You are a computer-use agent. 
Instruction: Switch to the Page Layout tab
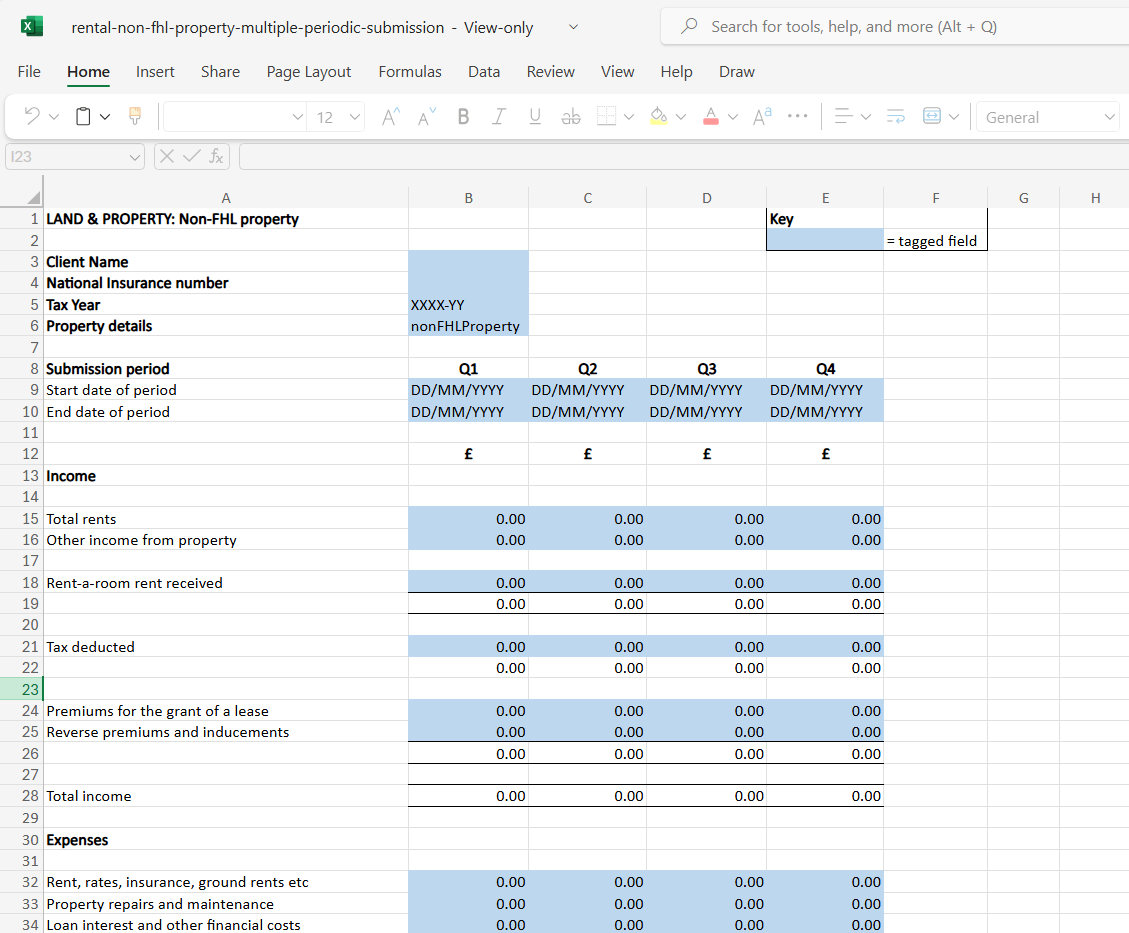(x=309, y=72)
